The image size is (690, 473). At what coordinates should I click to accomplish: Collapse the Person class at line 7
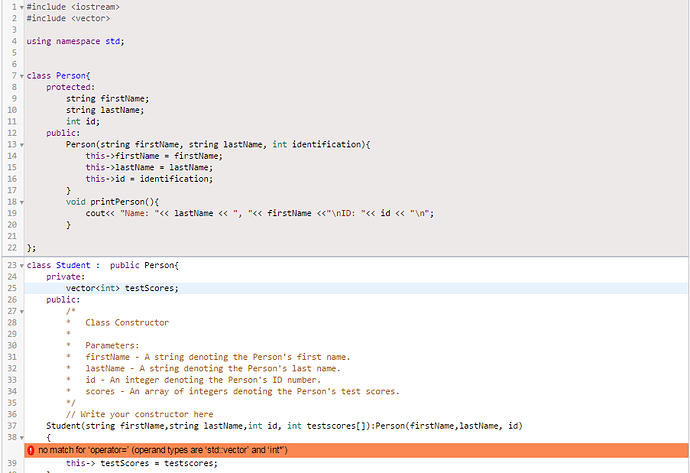coord(21,76)
